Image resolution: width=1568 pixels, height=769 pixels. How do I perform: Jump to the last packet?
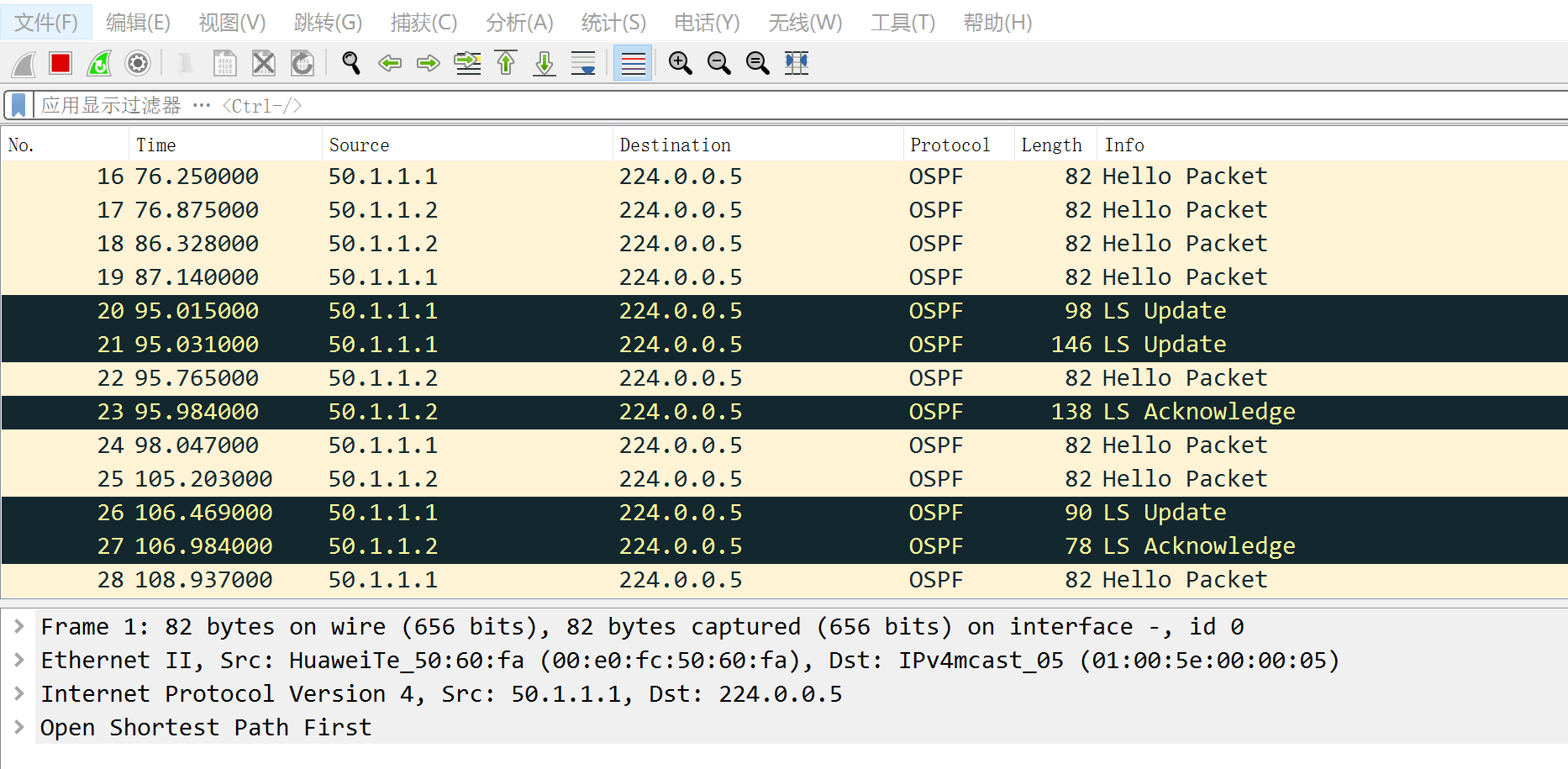(545, 63)
